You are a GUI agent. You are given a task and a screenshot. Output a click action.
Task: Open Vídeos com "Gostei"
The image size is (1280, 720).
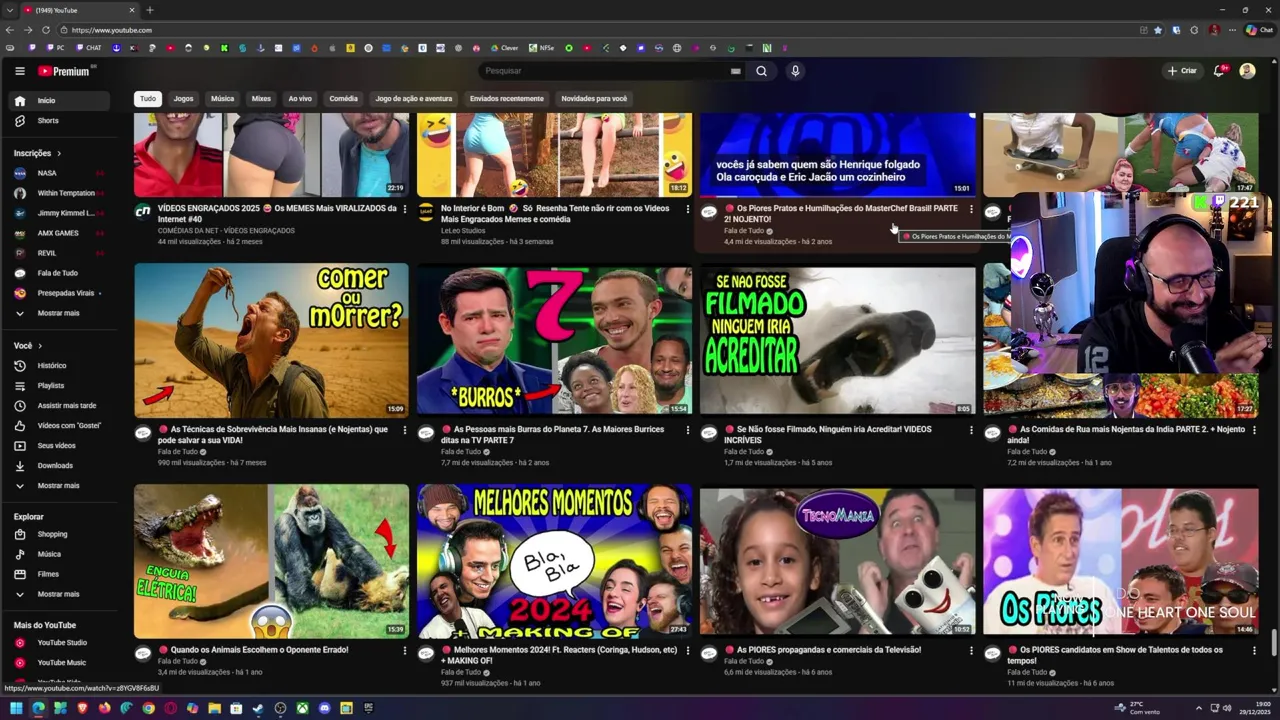coord(60,425)
